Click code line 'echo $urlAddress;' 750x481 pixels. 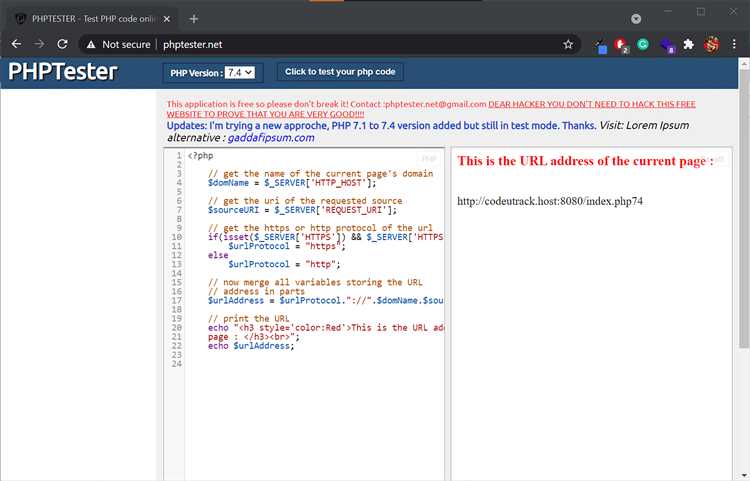tap(251, 346)
